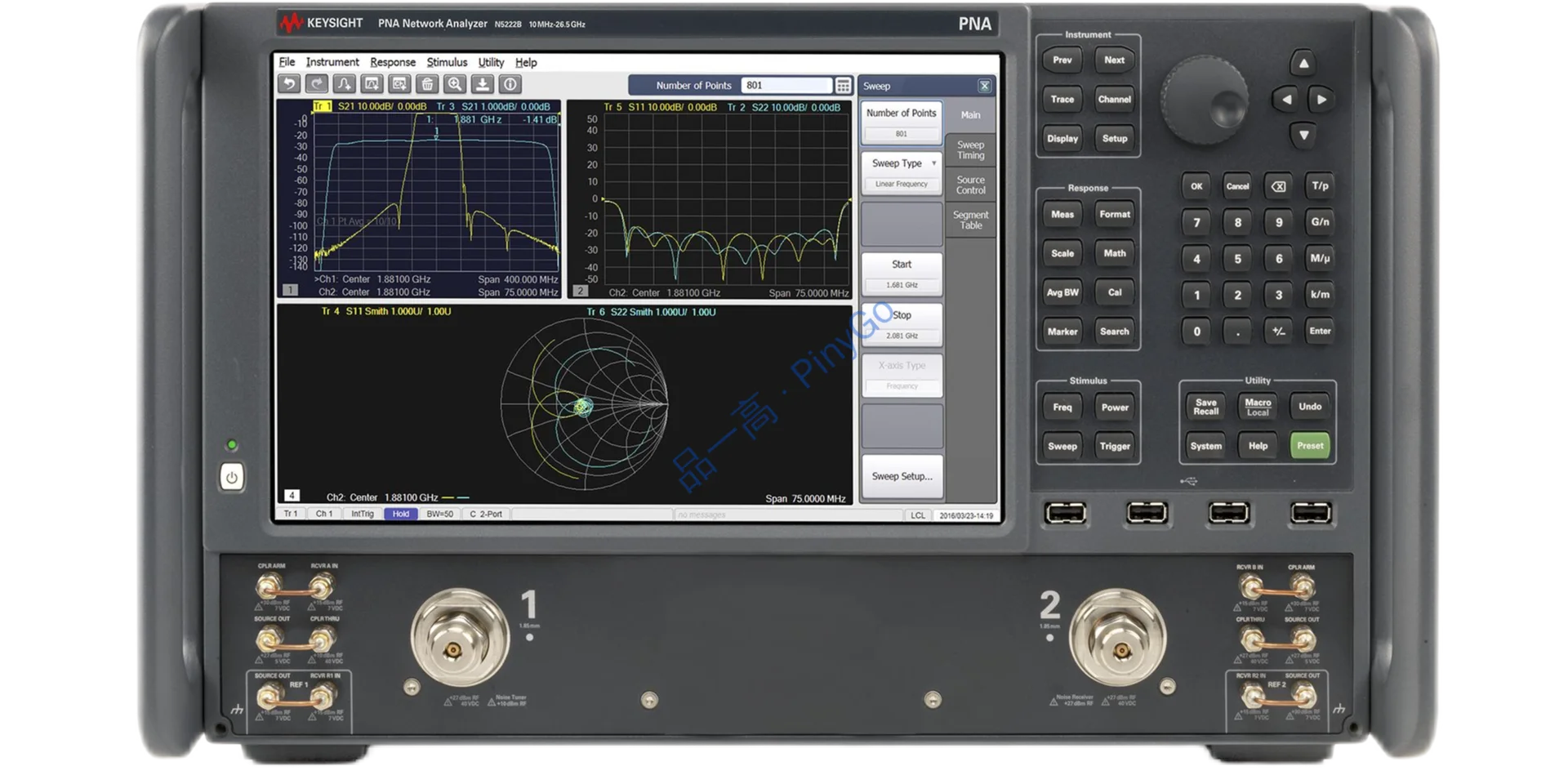Open the Help menu in menu bar

tap(526, 62)
